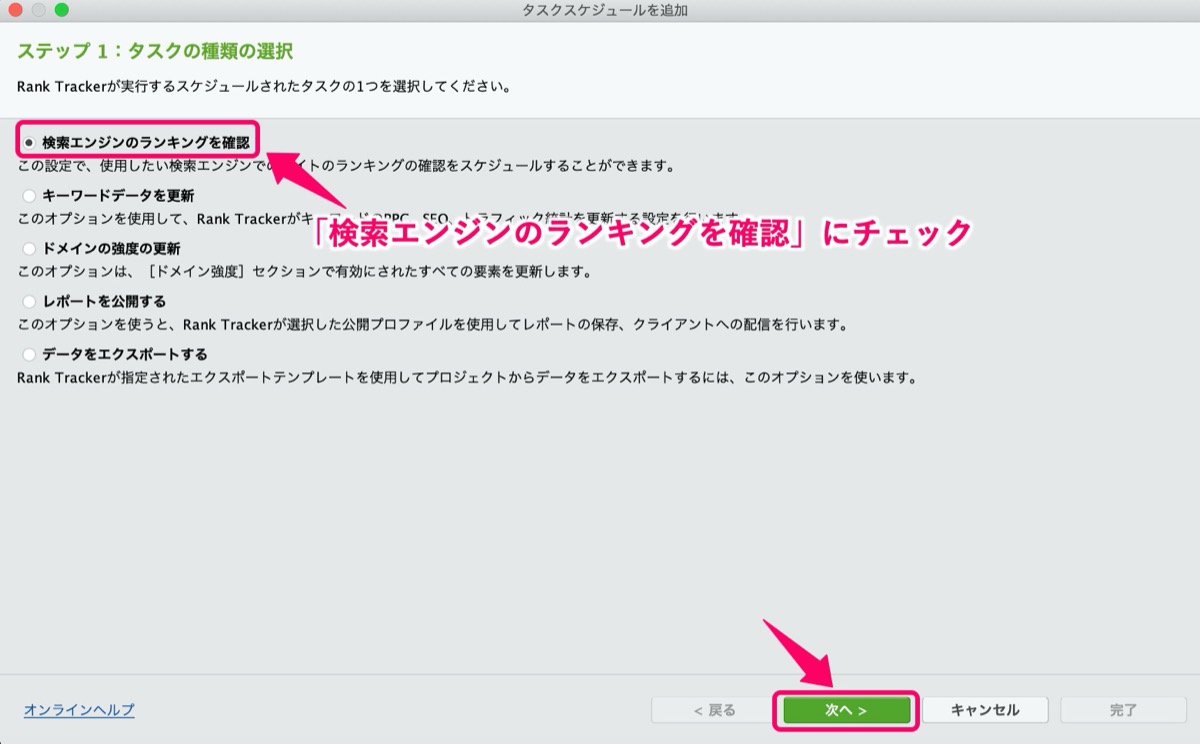Viewport: 1200px width, 744px height.
Task: Click the disabled < 戻る button
Action: (x=714, y=710)
